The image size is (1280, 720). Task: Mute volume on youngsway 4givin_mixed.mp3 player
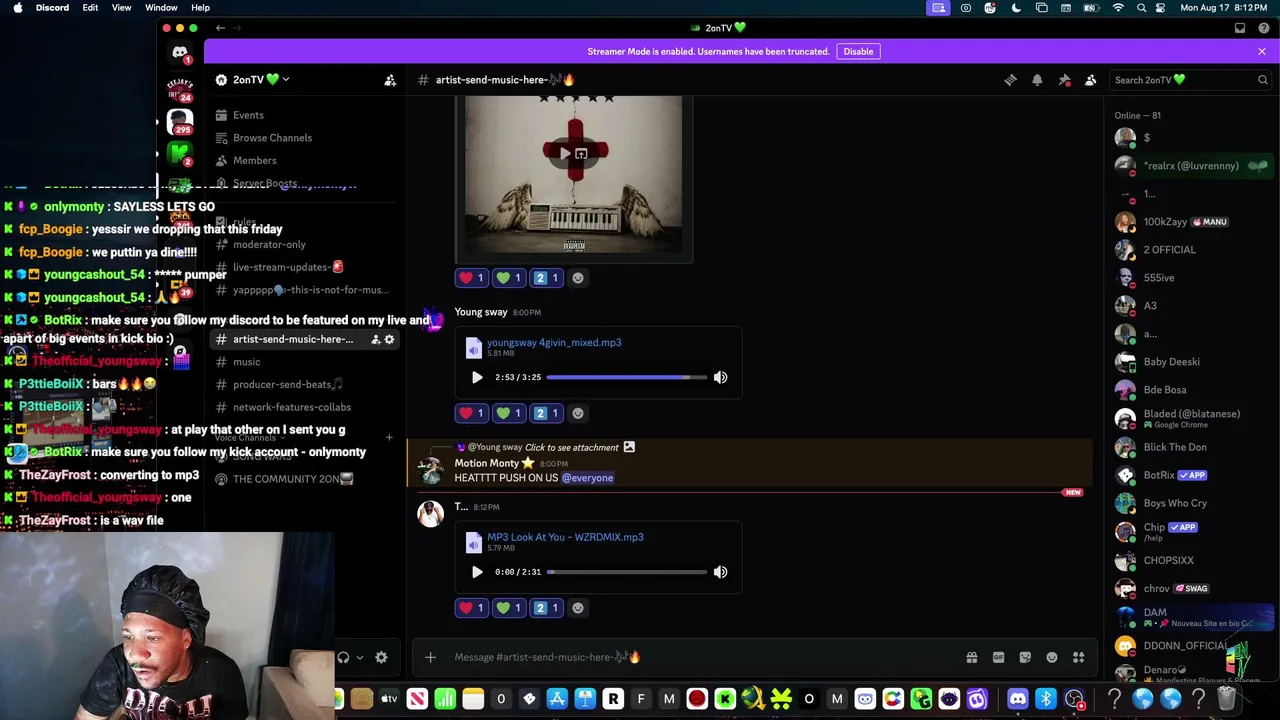tap(720, 377)
